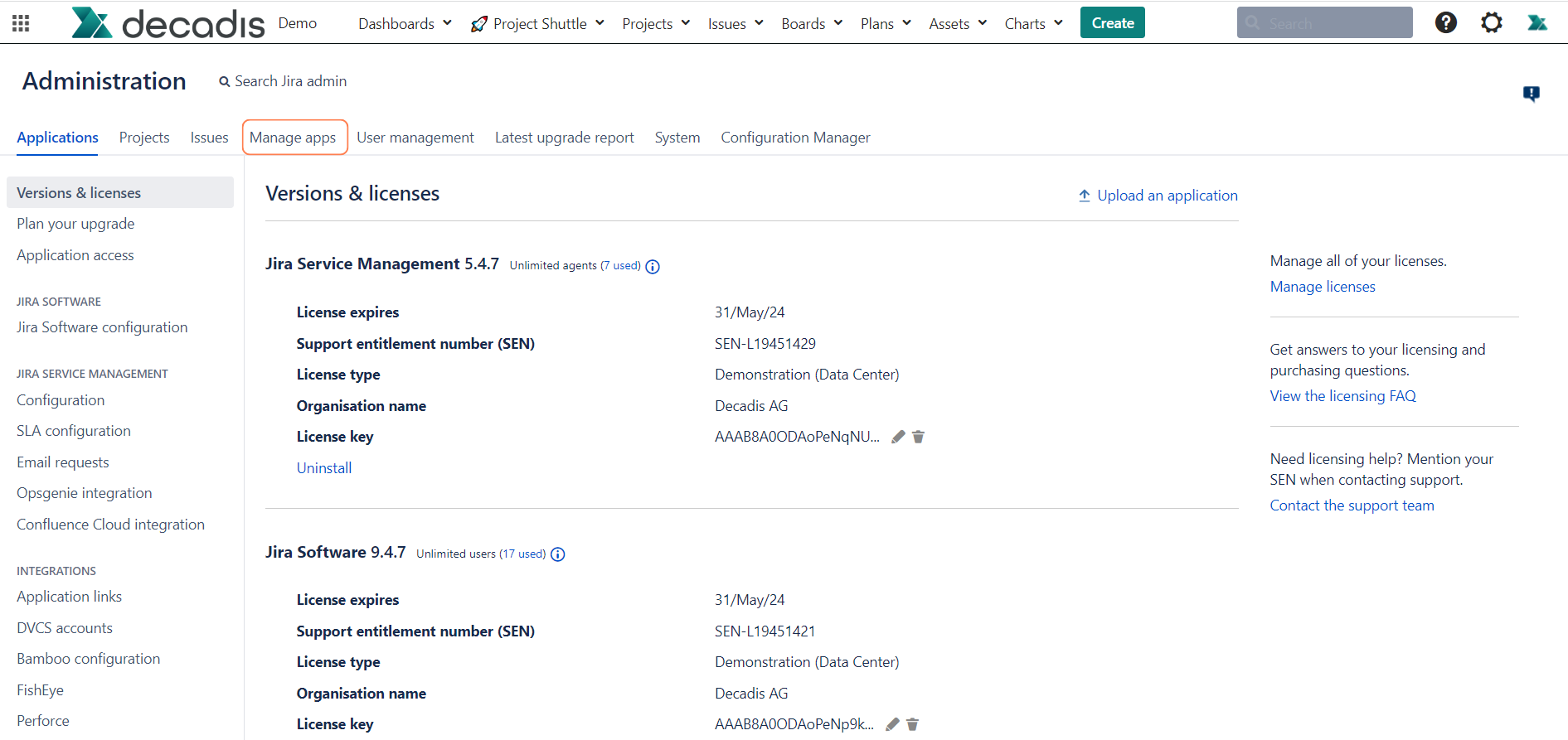This screenshot has height=740, width=1568.
Task: Open the app switcher grid icon
Action: click(x=21, y=23)
